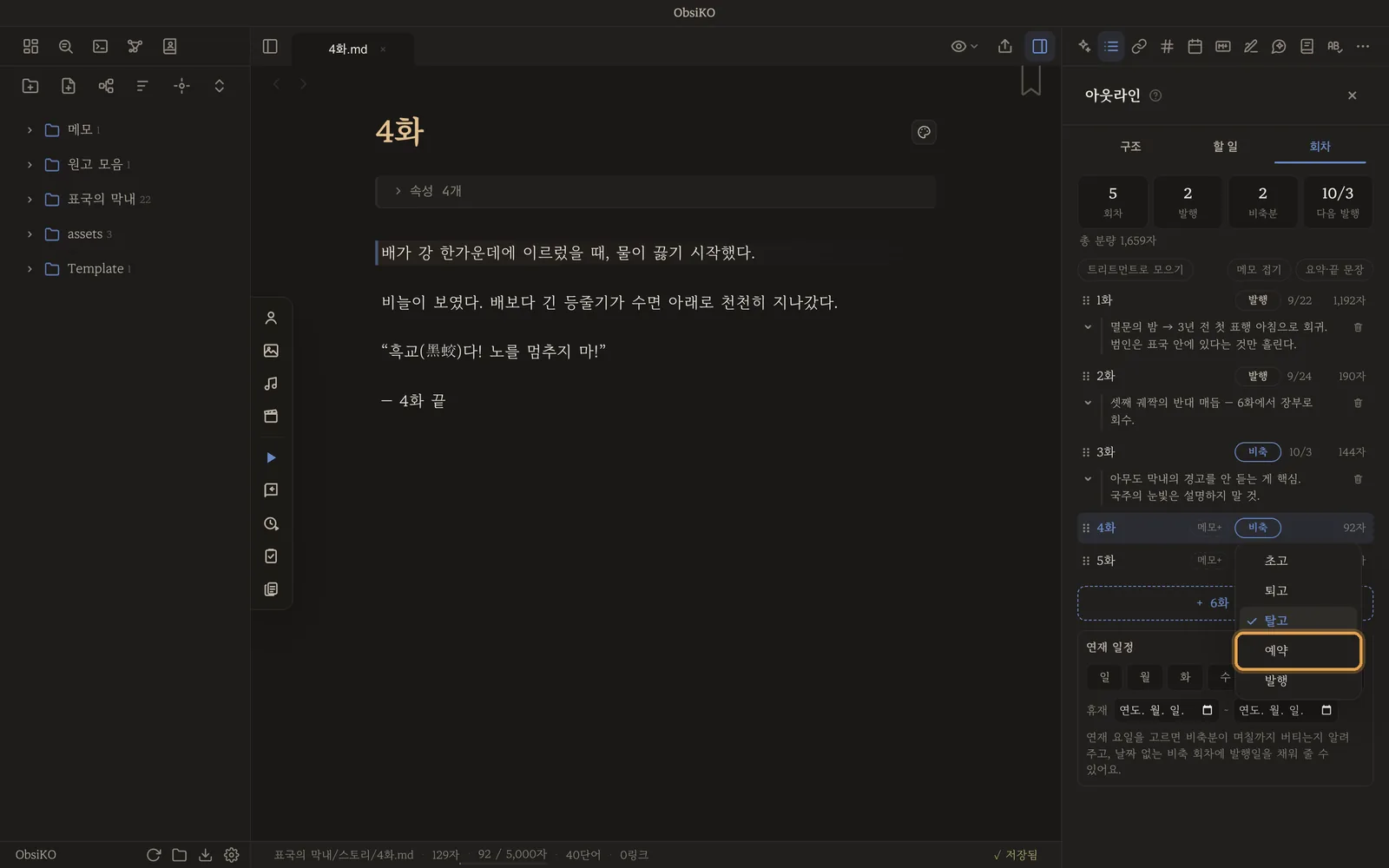Create a new folder with the folder-plus icon
Viewport: 1389px width, 868px height.
click(30, 85)
